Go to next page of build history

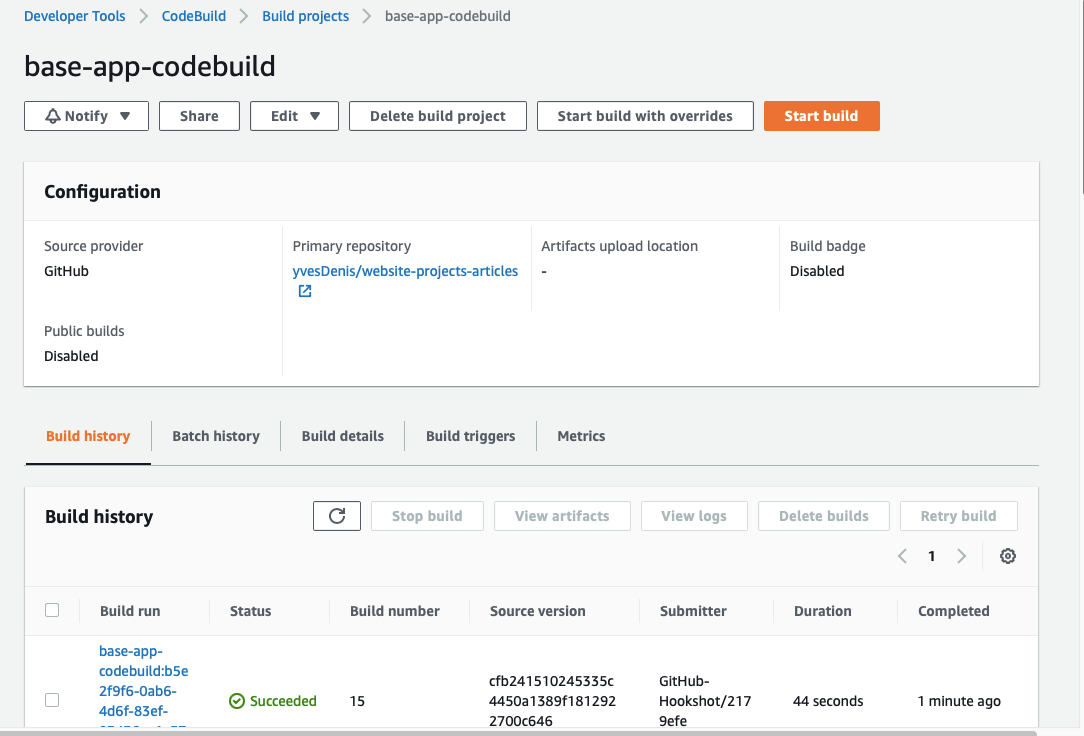click(x=962, y=556)
